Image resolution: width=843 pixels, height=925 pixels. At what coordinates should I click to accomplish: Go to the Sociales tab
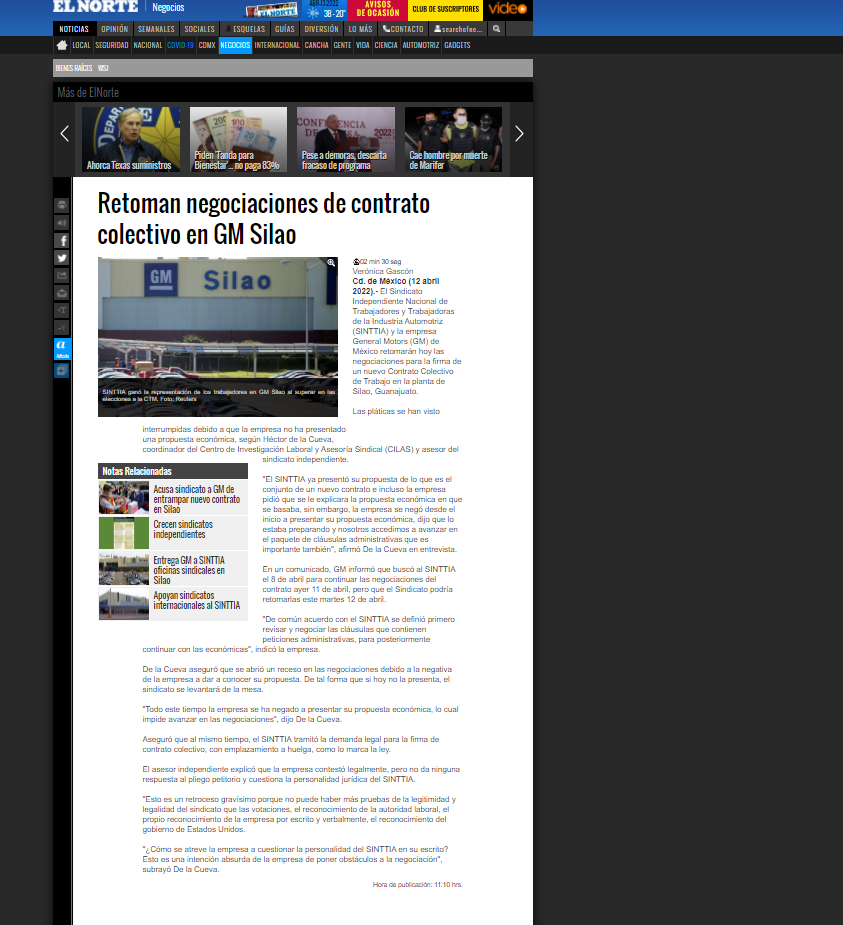(x=199, y=29)
